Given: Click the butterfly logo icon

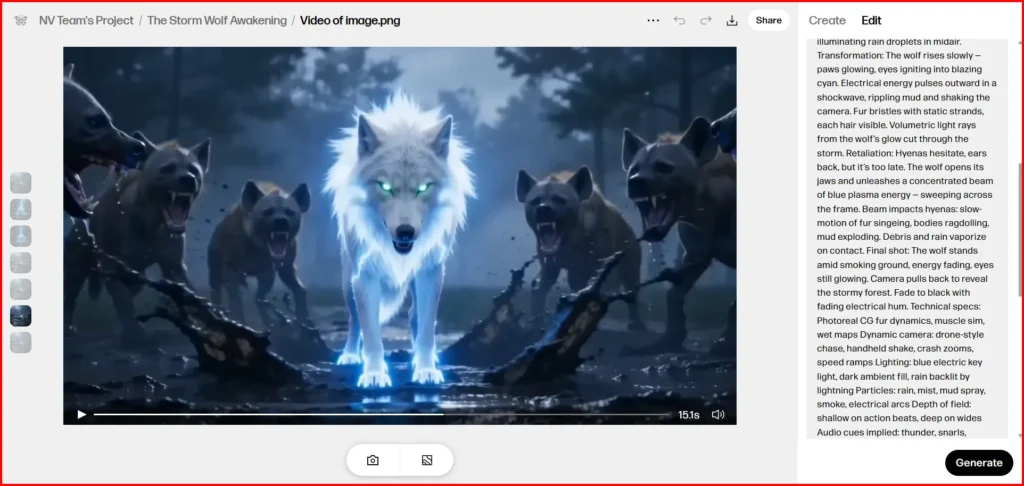Looking at the screenshot, I should pyautogui.click(x=20, y=20).
